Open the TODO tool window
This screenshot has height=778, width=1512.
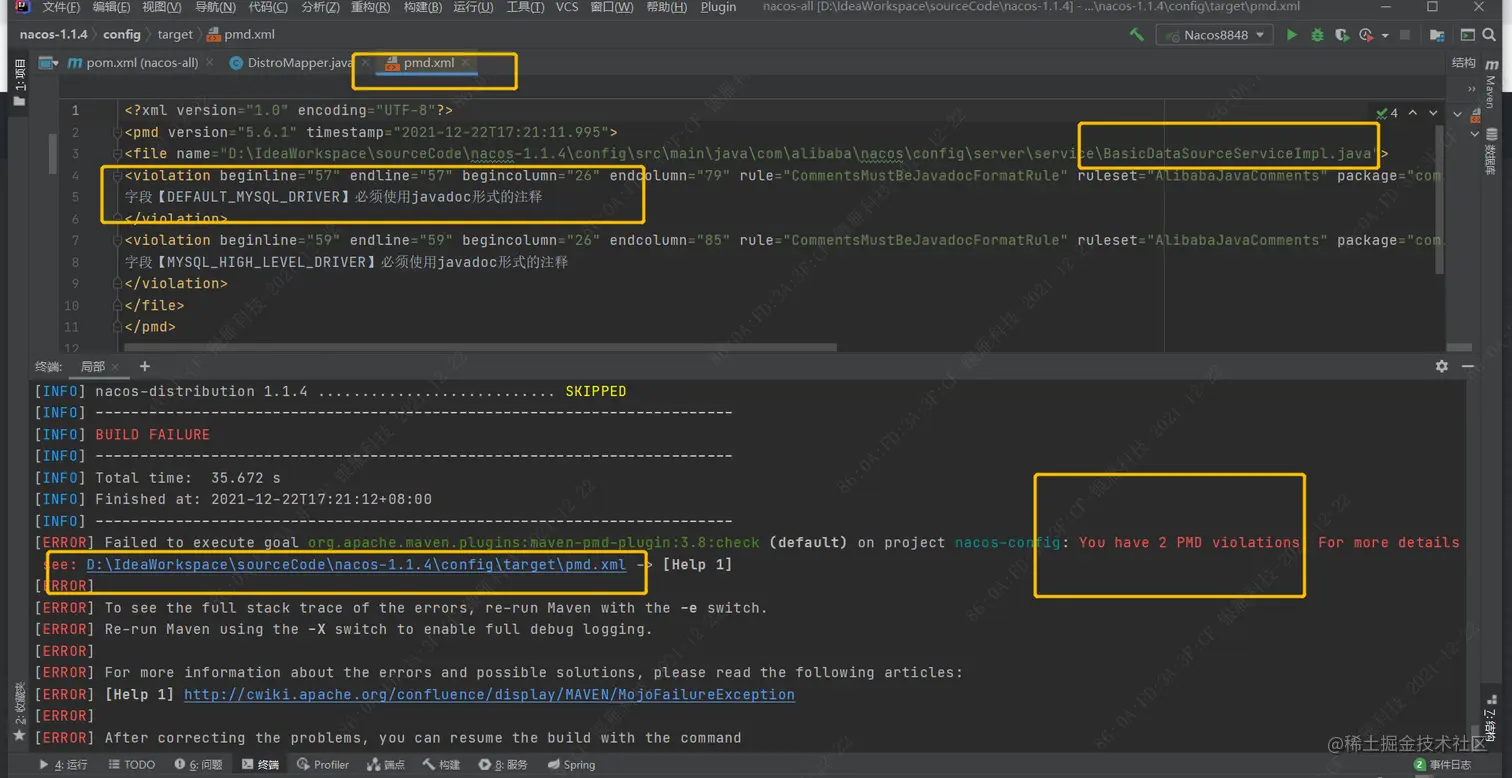click(x=131, y=765)
